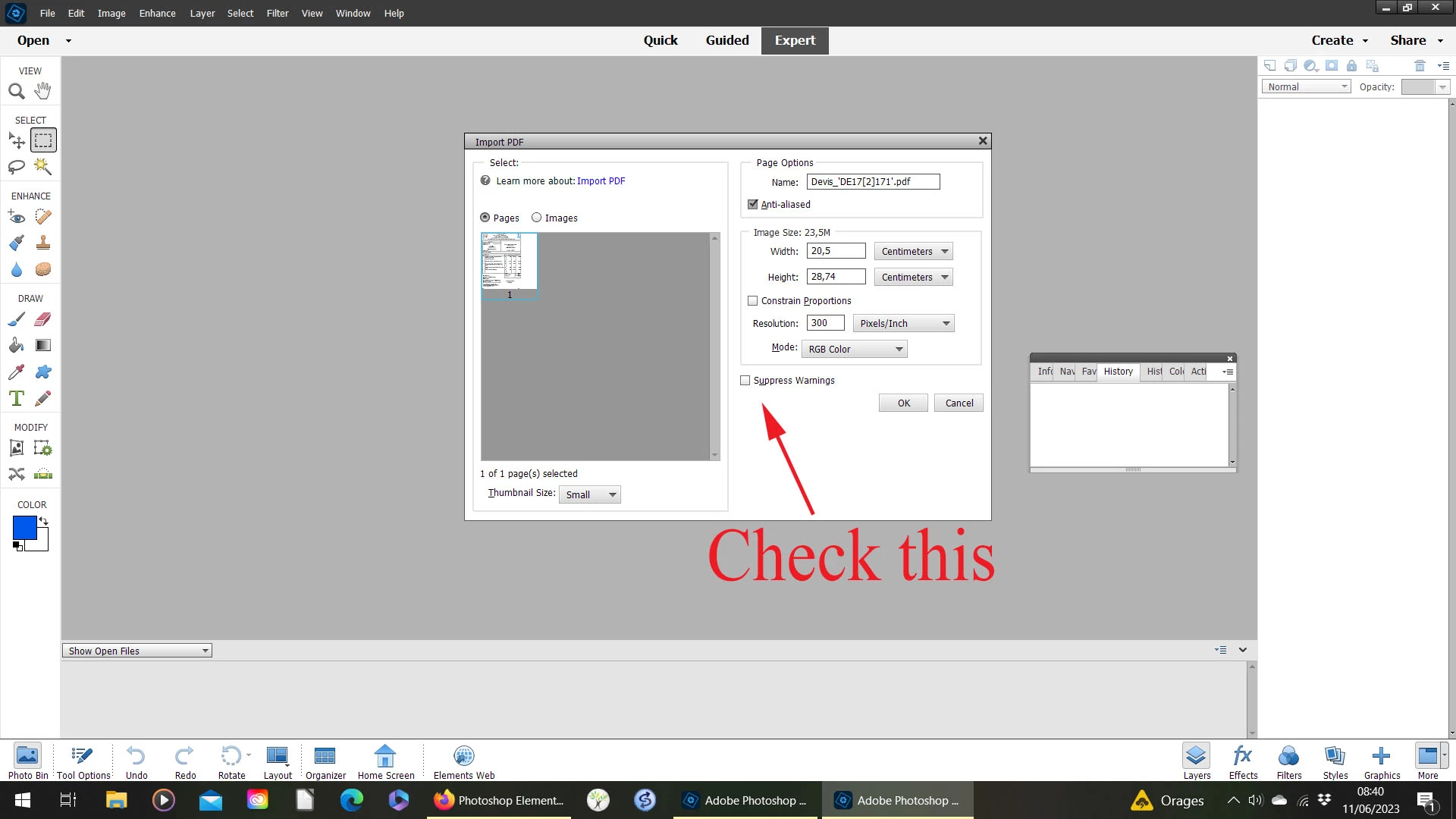Select the Clone Stamp tool
The width and height of the screenshot is (1456, 819).
pyautogui.click(x=43, y=243)
